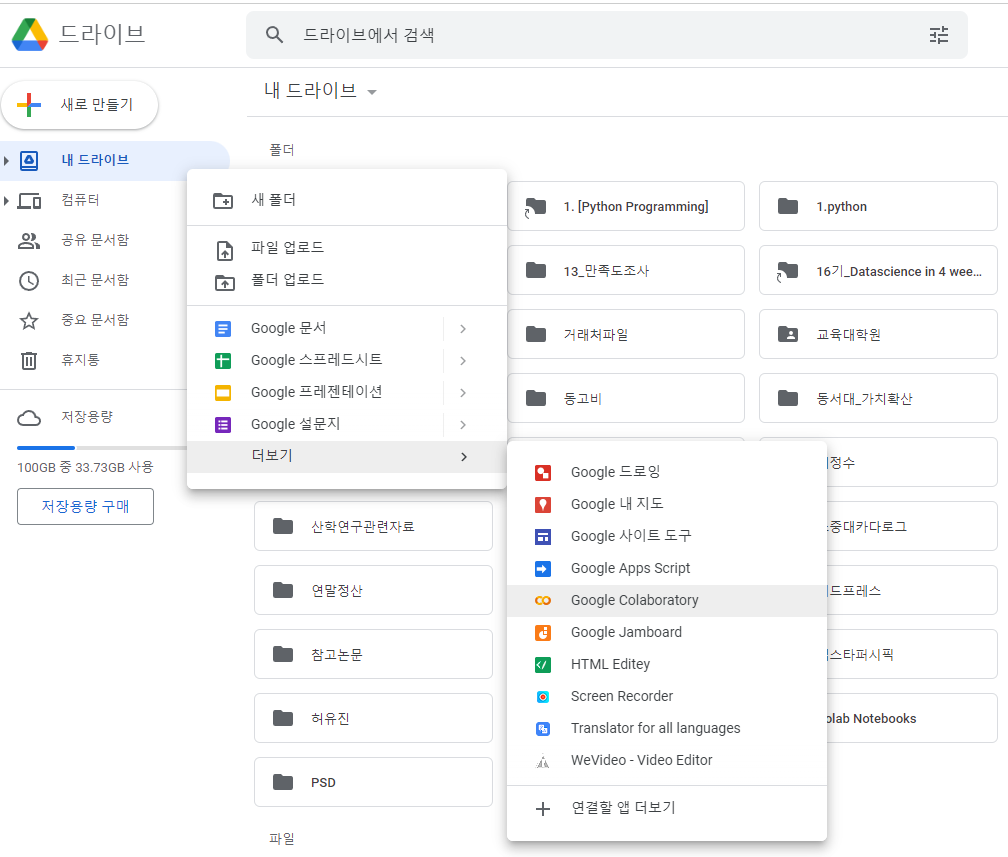Click the shared-with-me people icon
This screenshot has width=1008, height=857.
coord(29,240)
